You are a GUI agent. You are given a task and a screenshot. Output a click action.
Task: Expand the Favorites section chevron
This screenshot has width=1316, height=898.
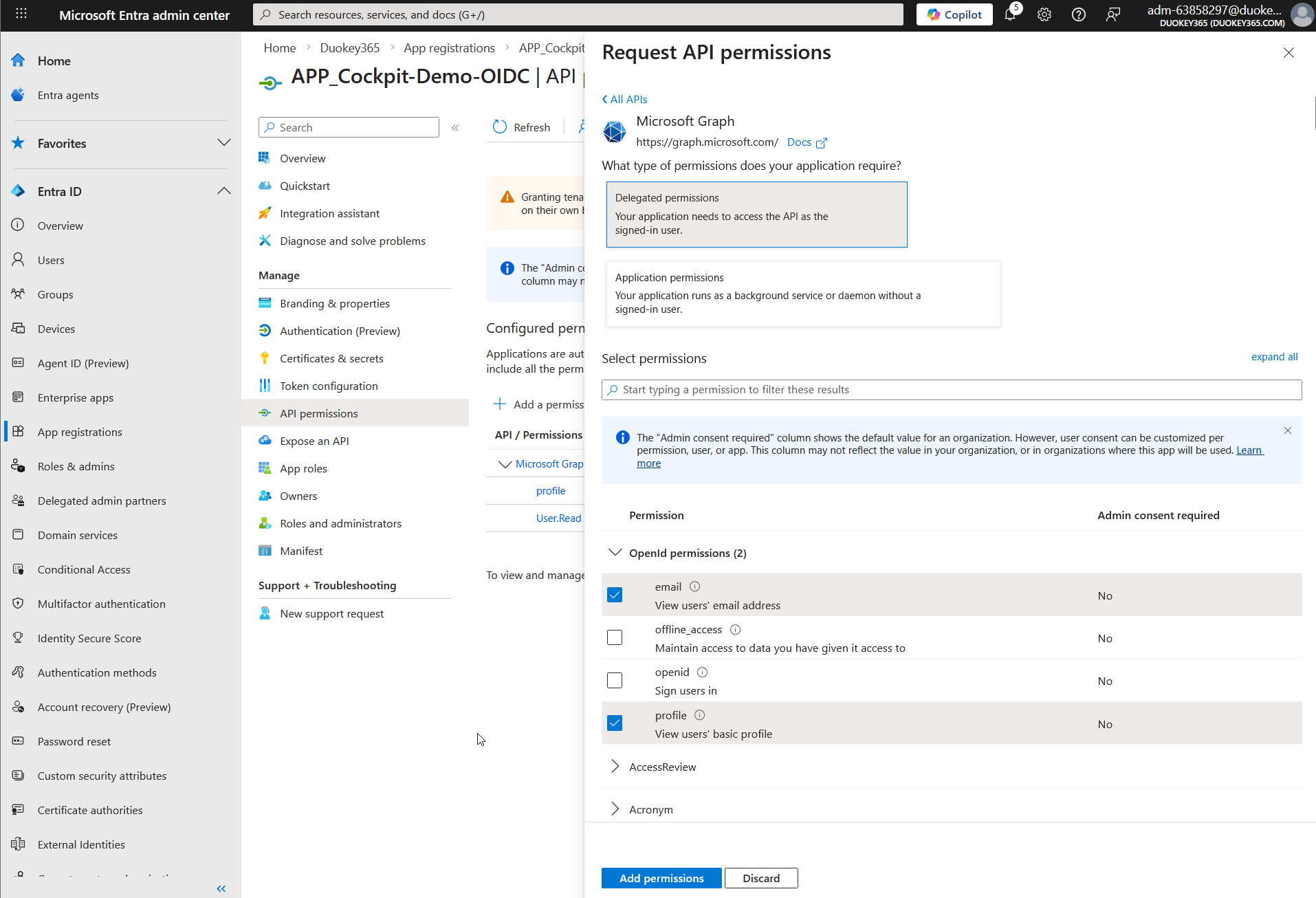pos(223,142)
